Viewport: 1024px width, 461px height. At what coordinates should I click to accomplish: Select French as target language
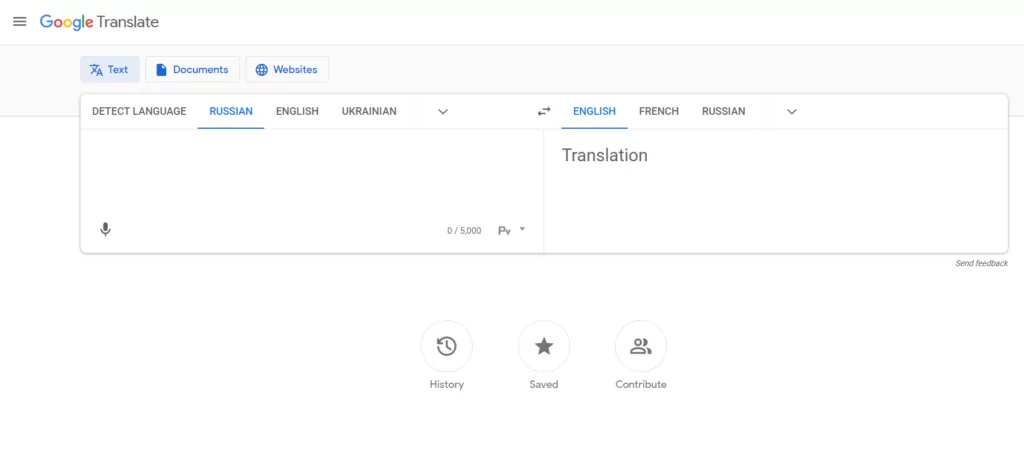click(659, 112)
